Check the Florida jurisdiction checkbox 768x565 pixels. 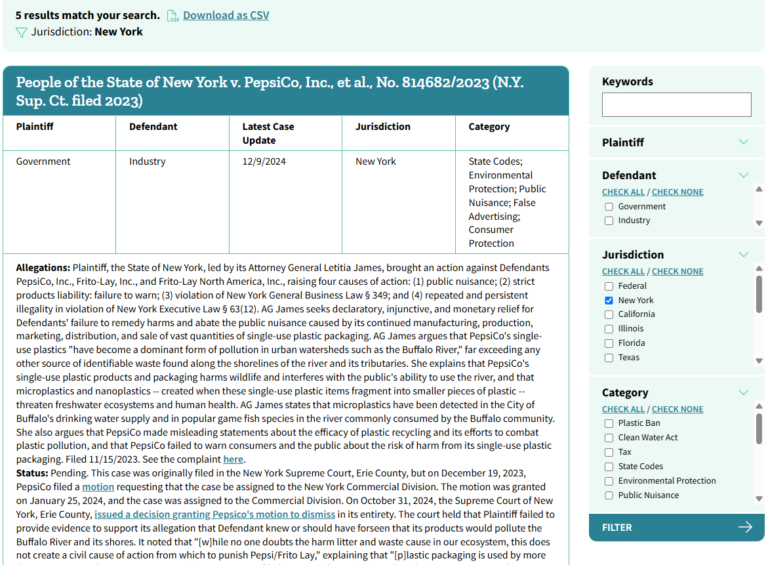(x=609, y=343)
